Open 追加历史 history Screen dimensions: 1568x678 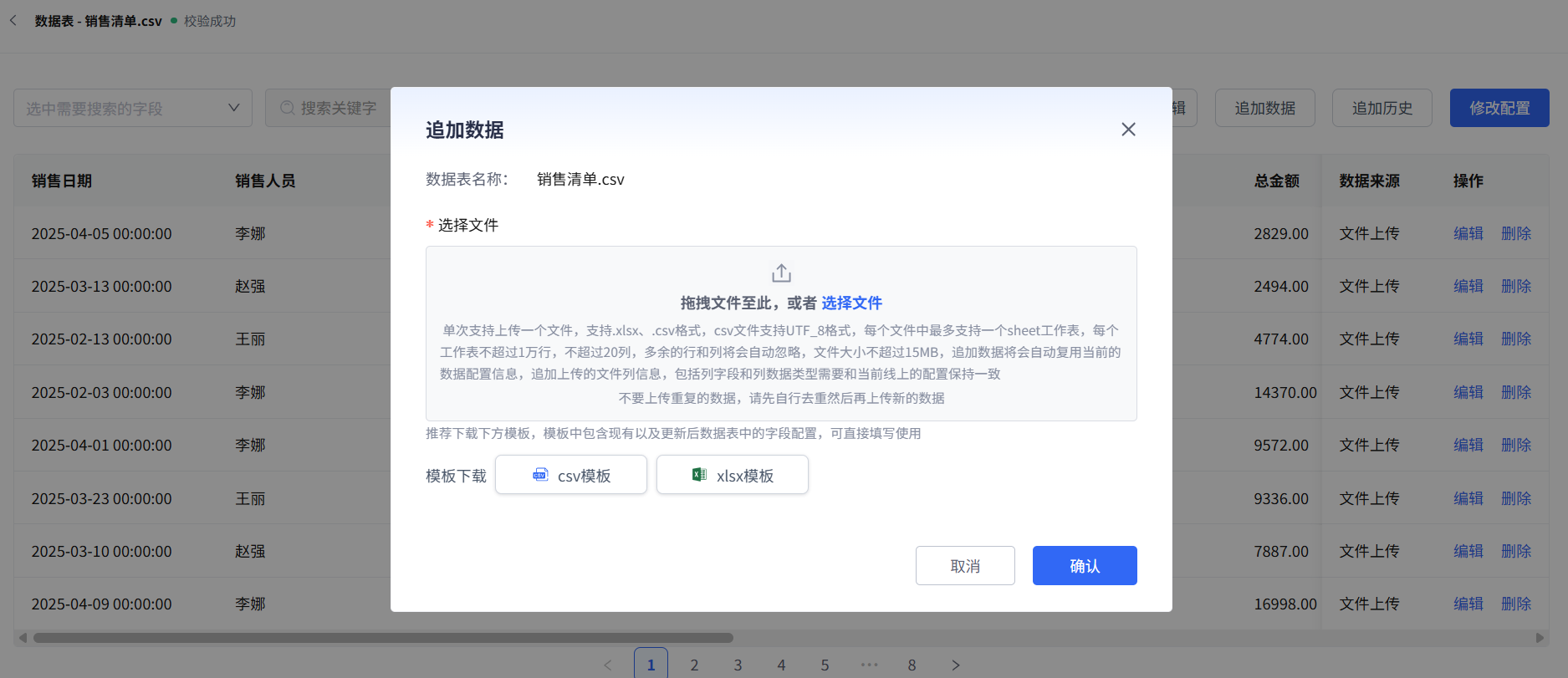1382,108
